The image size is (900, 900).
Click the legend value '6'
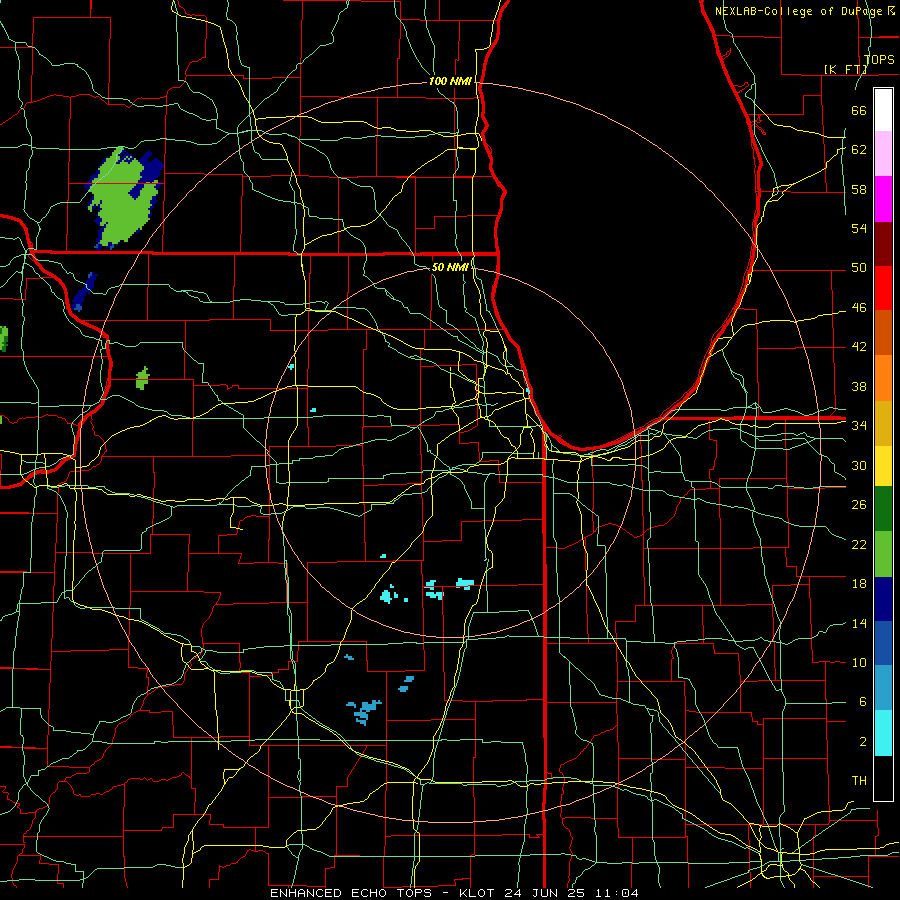click(862, 701)
